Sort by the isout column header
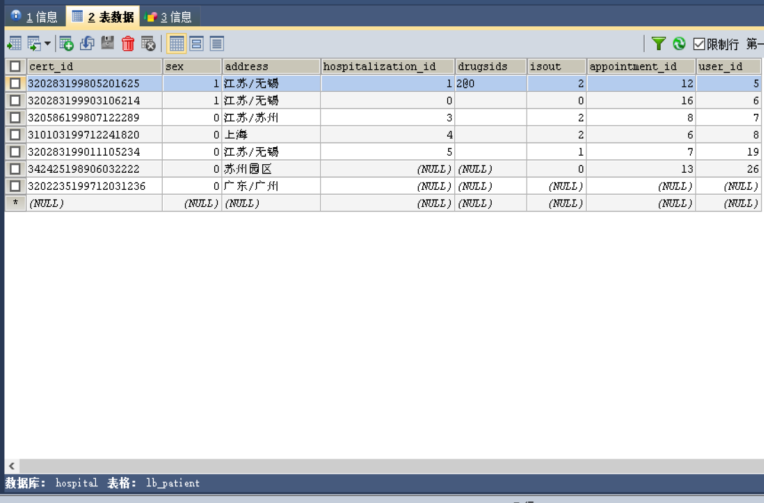Viewport: 764px width, 504px height. click(556, 66)
